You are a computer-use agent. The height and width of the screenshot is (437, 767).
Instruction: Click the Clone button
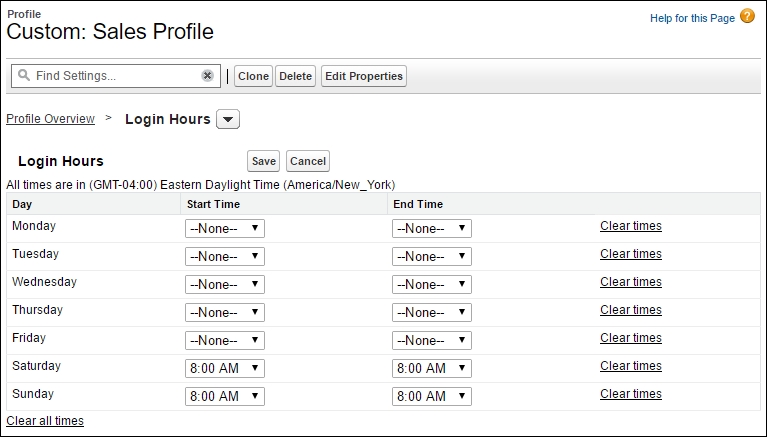(x=253, y=76)
